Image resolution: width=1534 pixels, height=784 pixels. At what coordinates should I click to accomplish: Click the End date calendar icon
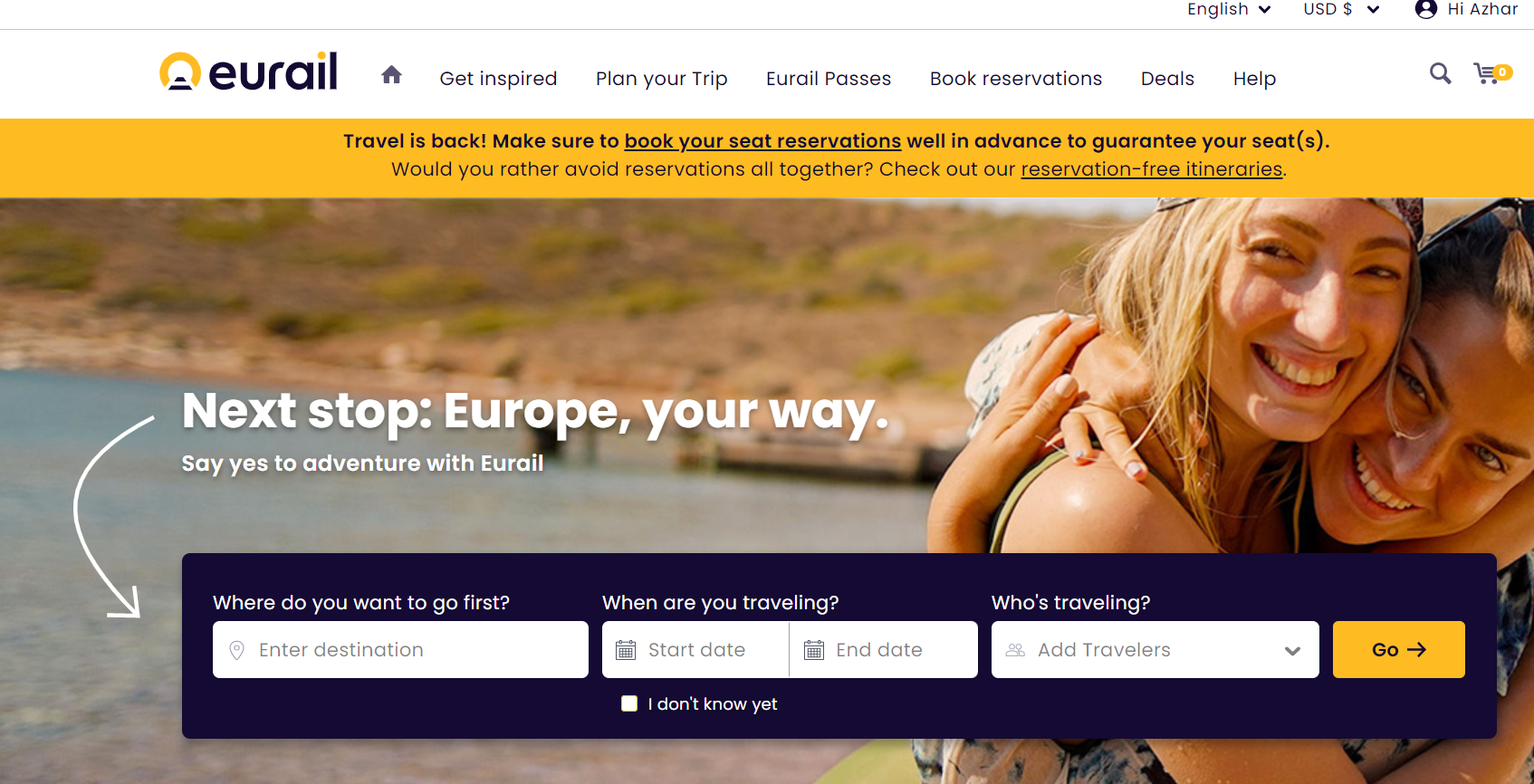pos(814,650)
